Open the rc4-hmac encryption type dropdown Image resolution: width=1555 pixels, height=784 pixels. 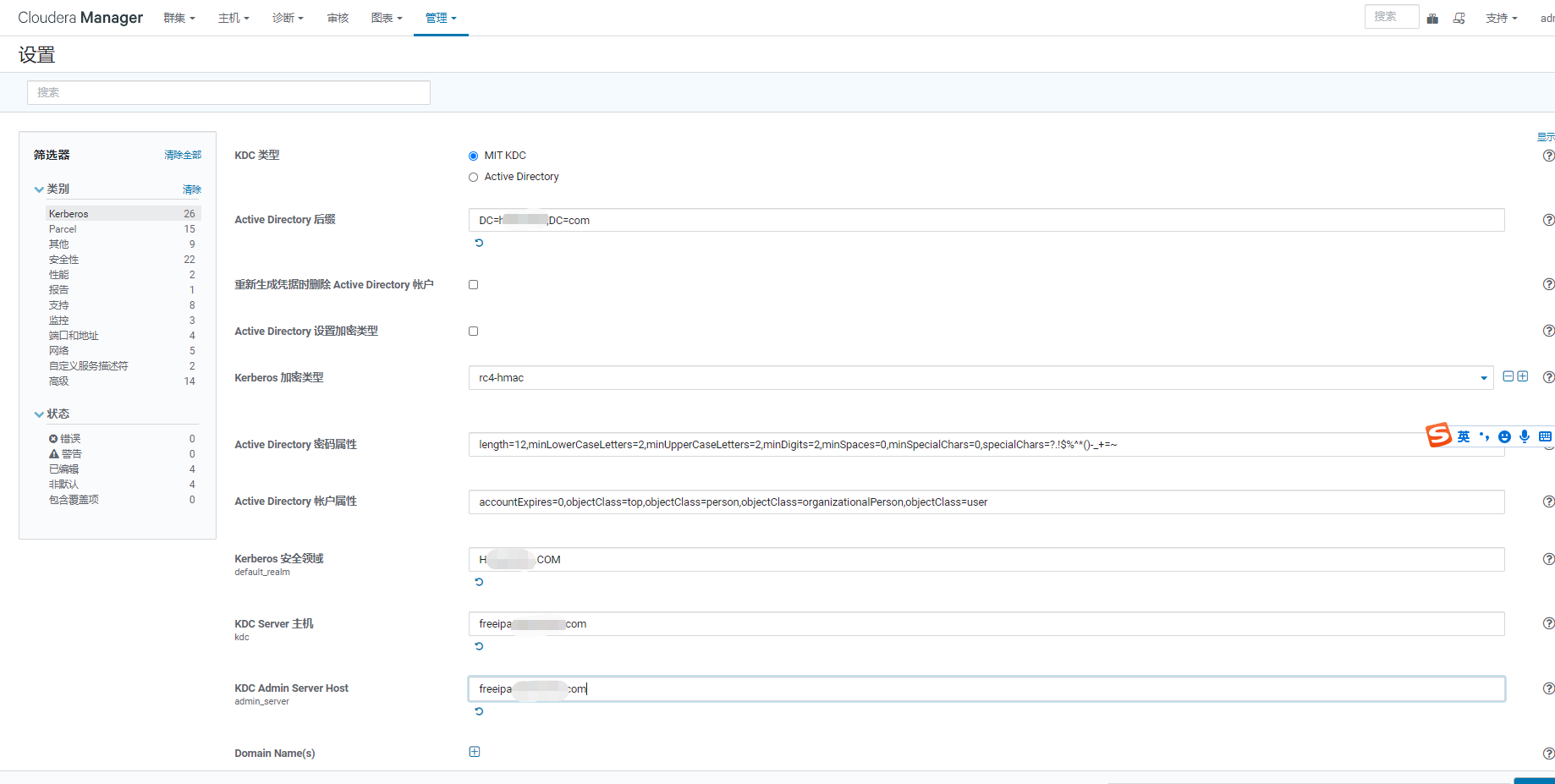point(981,377)
